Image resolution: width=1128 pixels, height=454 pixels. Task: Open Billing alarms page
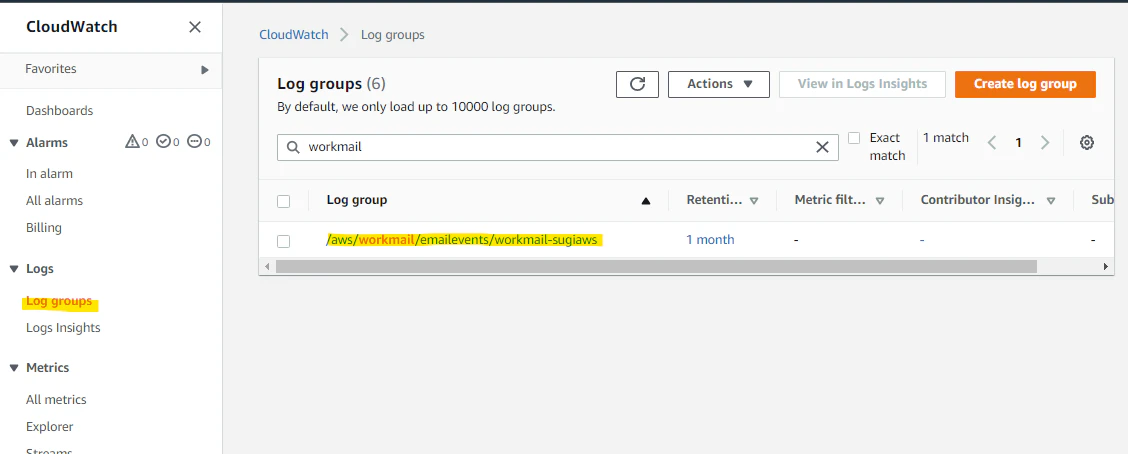44,227
